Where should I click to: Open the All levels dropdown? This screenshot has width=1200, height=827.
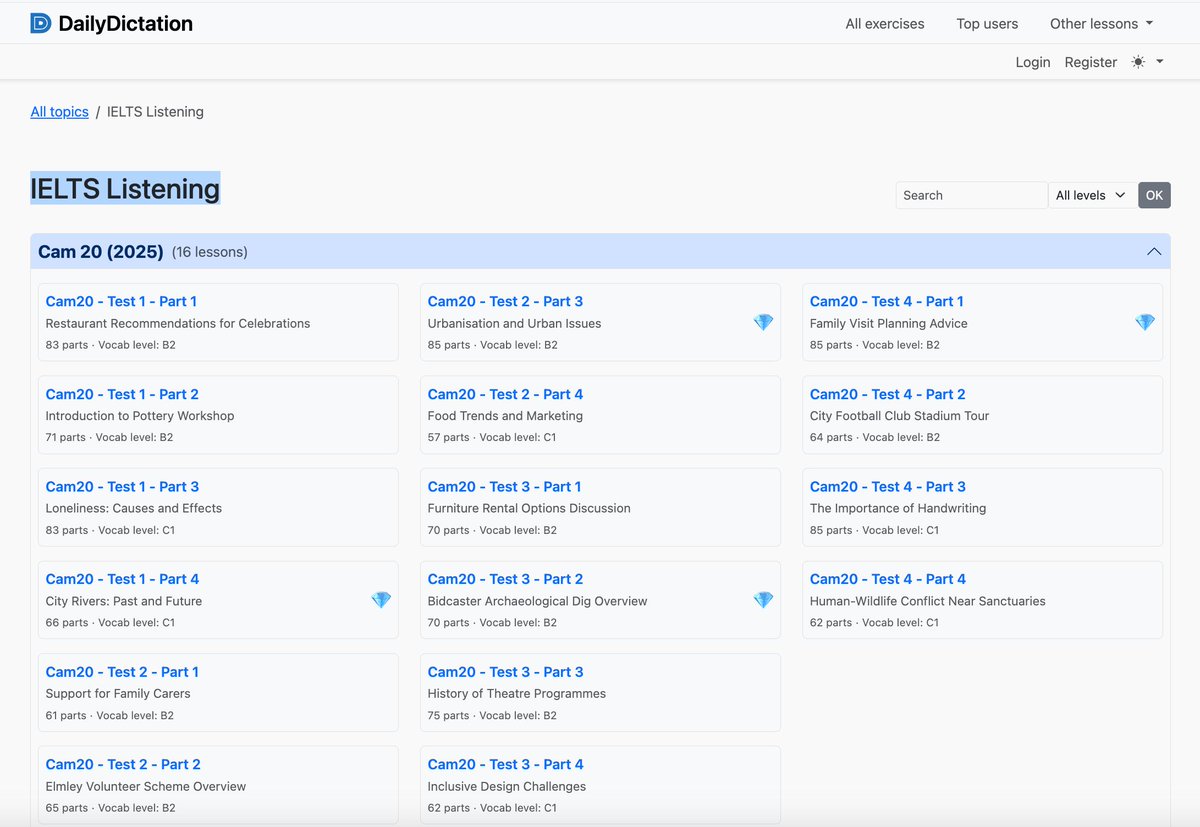pos(1091,195)
